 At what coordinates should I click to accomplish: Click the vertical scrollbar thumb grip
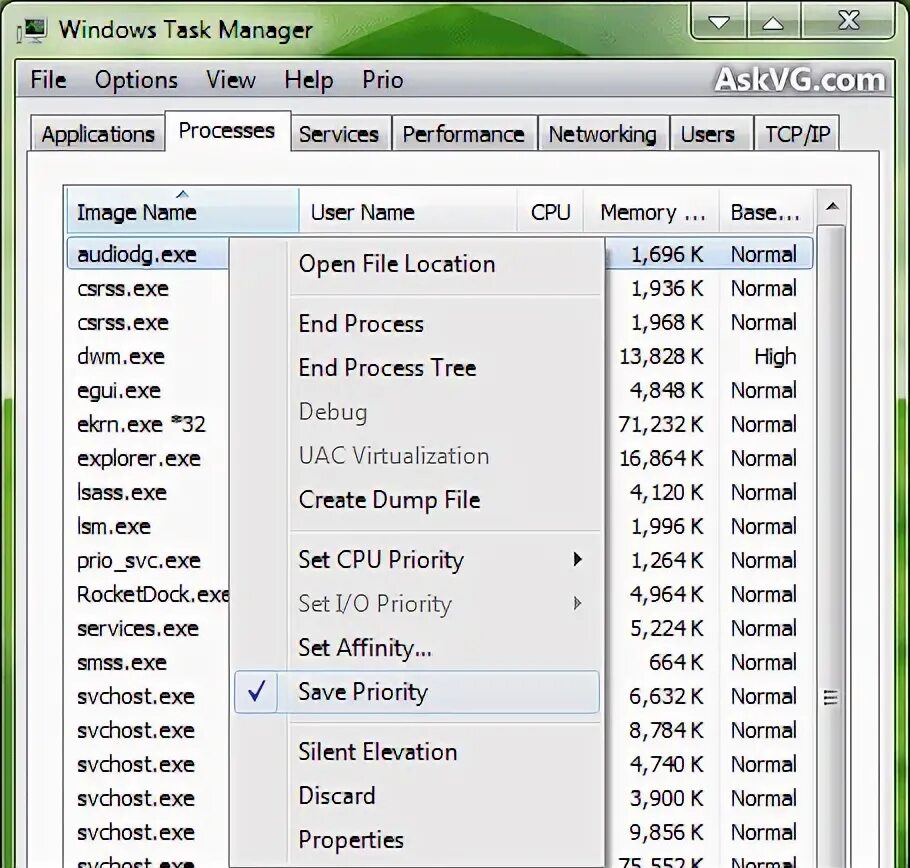coord(831,697)
